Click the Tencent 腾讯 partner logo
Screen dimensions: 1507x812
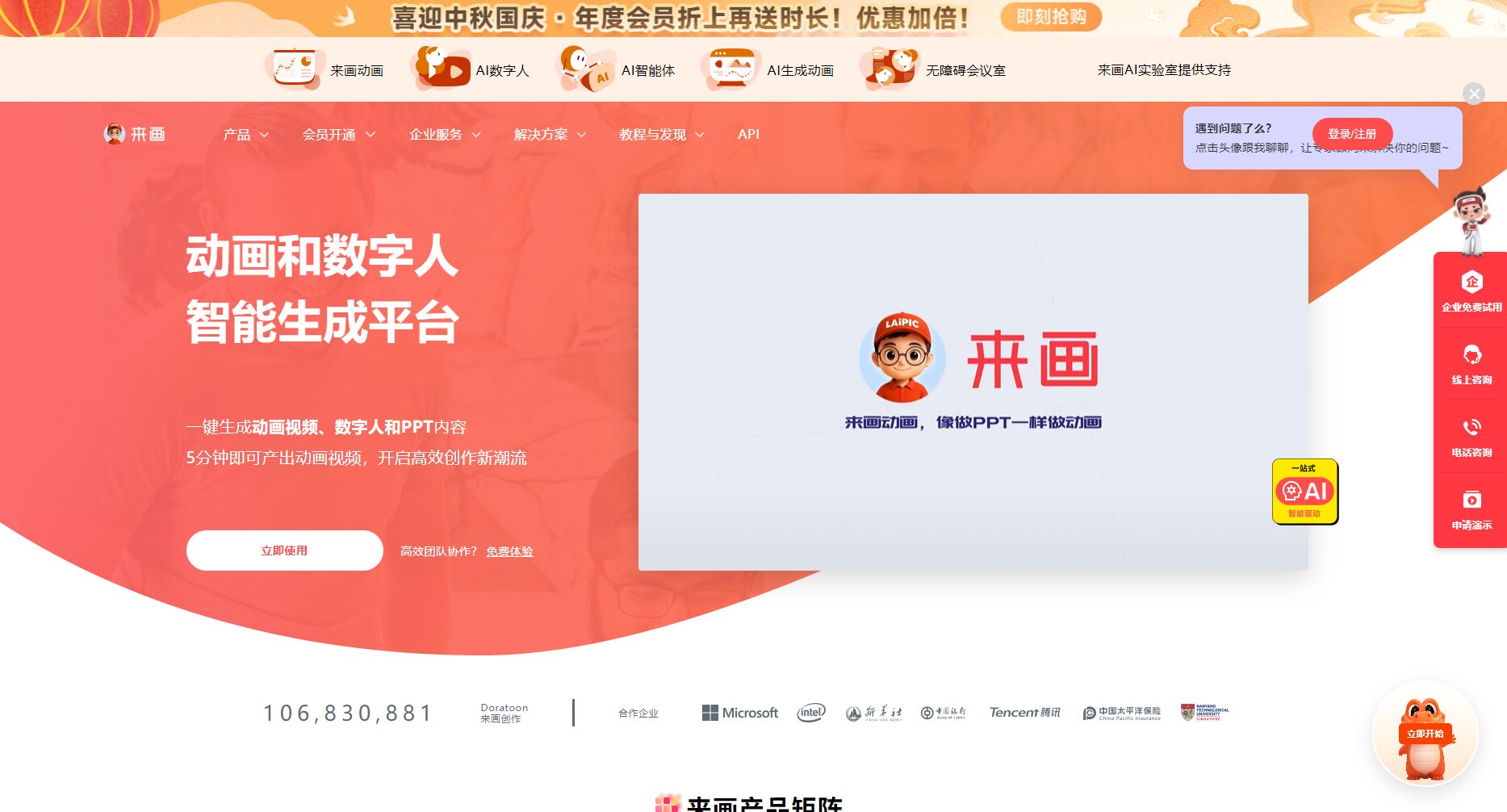(1024, 713)
